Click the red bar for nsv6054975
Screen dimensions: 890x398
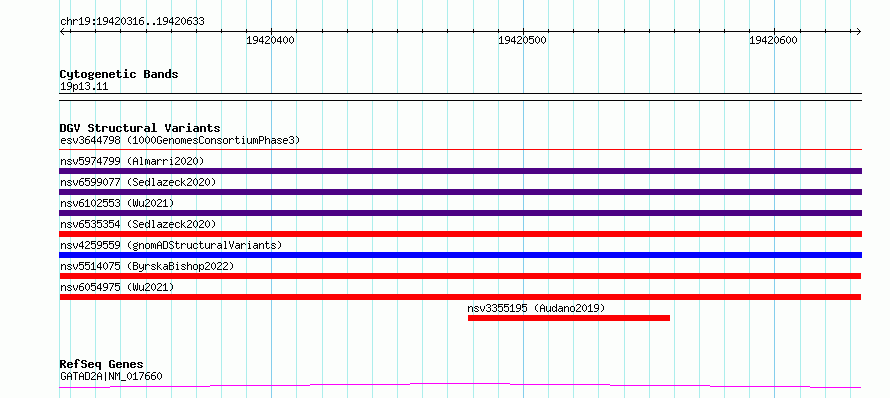pyautogui.click(x=460, y=297)
